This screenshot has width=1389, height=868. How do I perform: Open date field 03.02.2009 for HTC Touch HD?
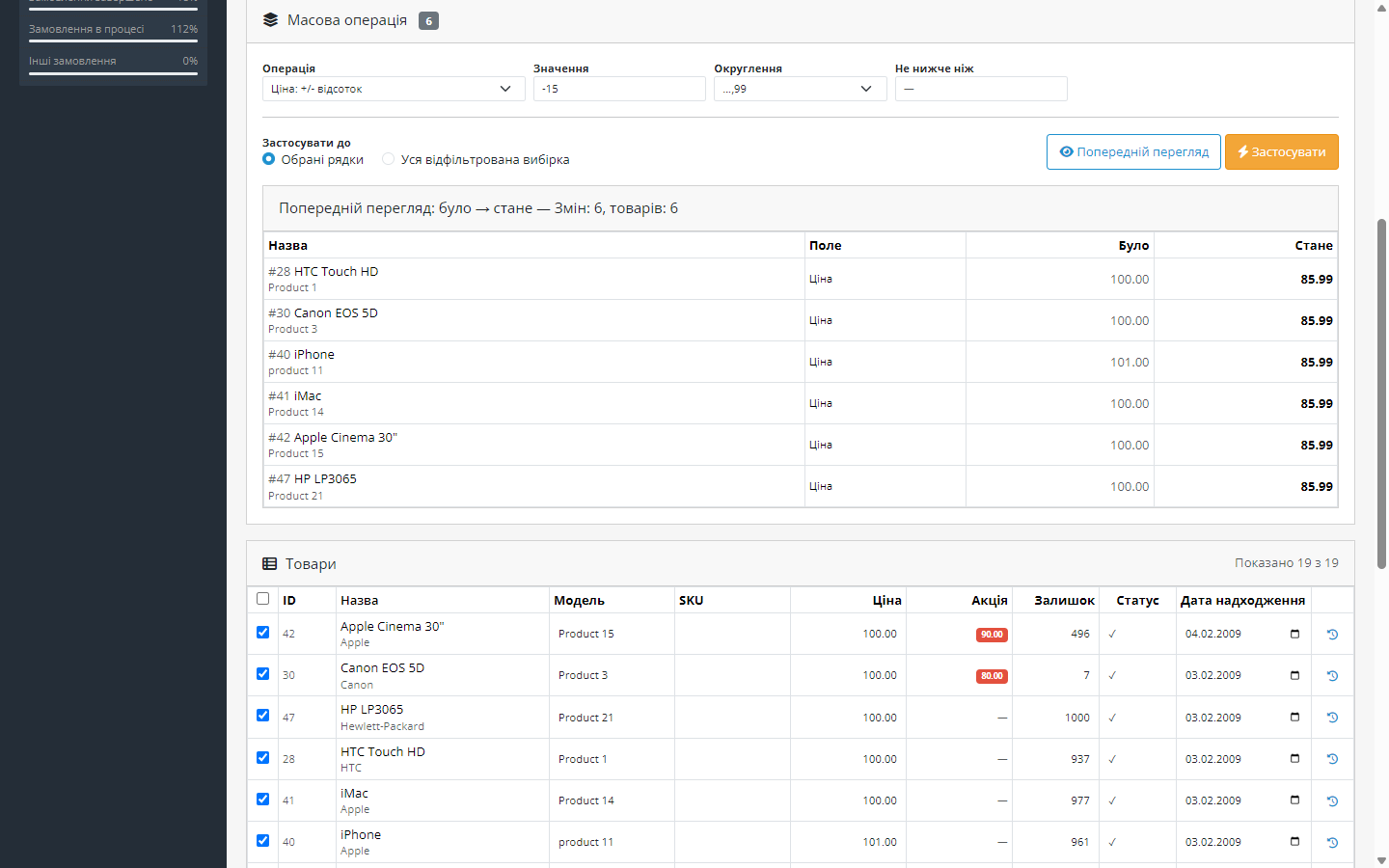pyautogui.click(x=1242, y=759)
